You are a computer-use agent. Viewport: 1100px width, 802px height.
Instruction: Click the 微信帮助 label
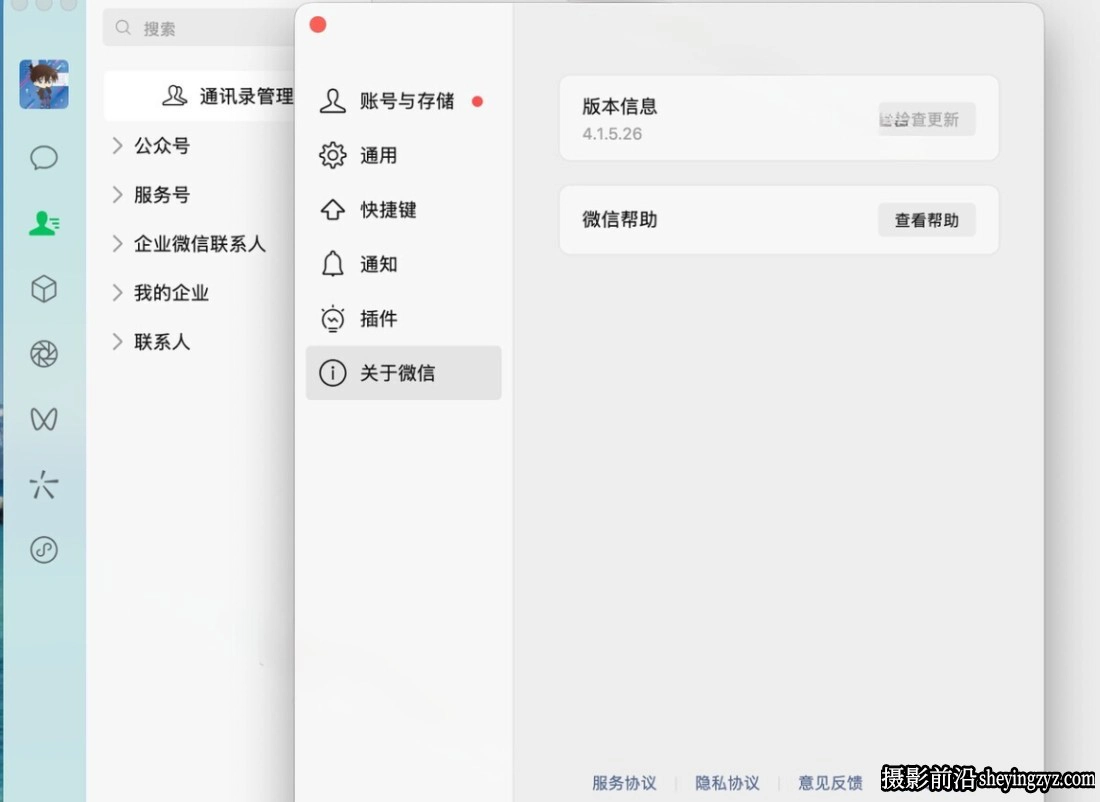619,220
